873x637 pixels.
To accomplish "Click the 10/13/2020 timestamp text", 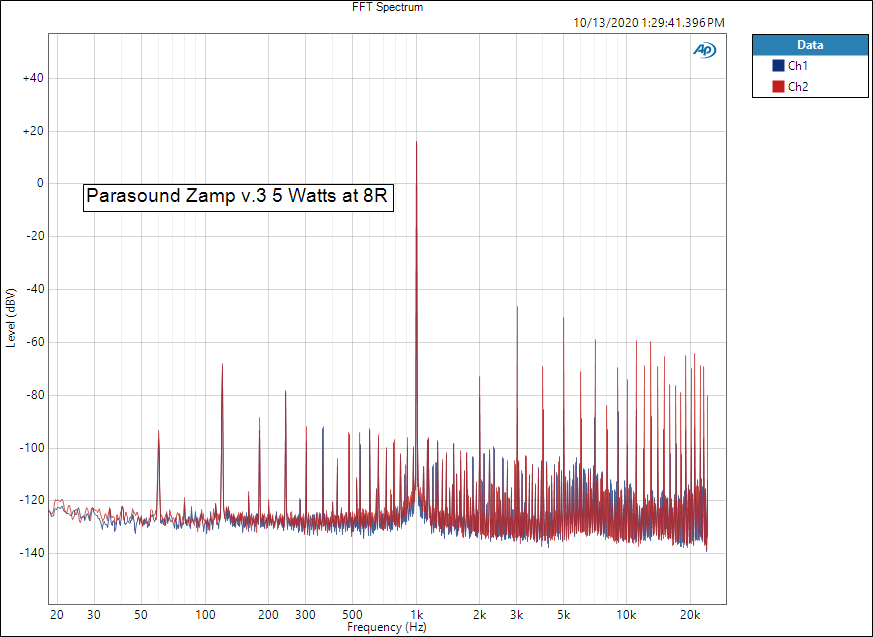I will pyautogui.click(x=649, y=23).
